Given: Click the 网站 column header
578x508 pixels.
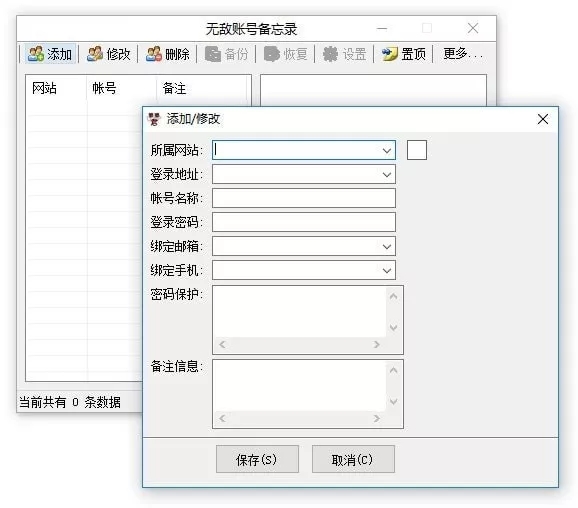Looking at the screenshot, I should 56,88.
